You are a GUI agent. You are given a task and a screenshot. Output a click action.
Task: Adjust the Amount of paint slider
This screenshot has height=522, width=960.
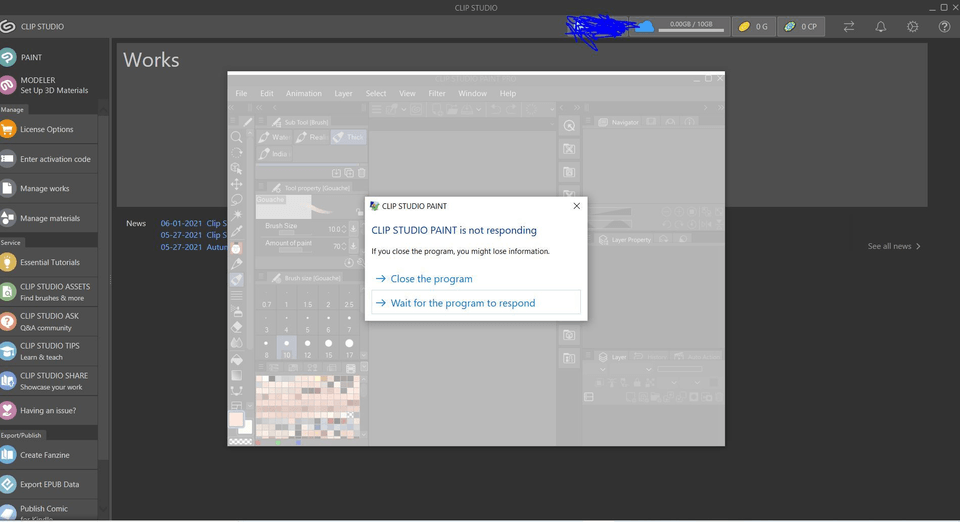(x=294, y=250)
